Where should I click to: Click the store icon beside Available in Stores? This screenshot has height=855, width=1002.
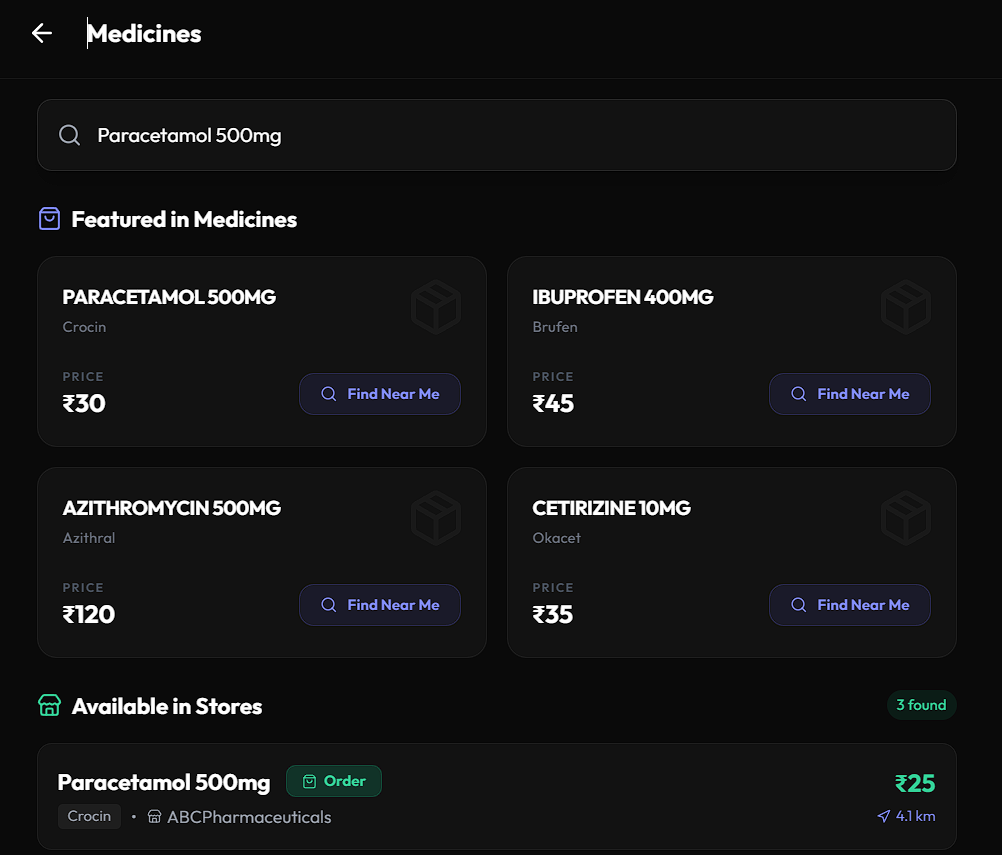49,705
